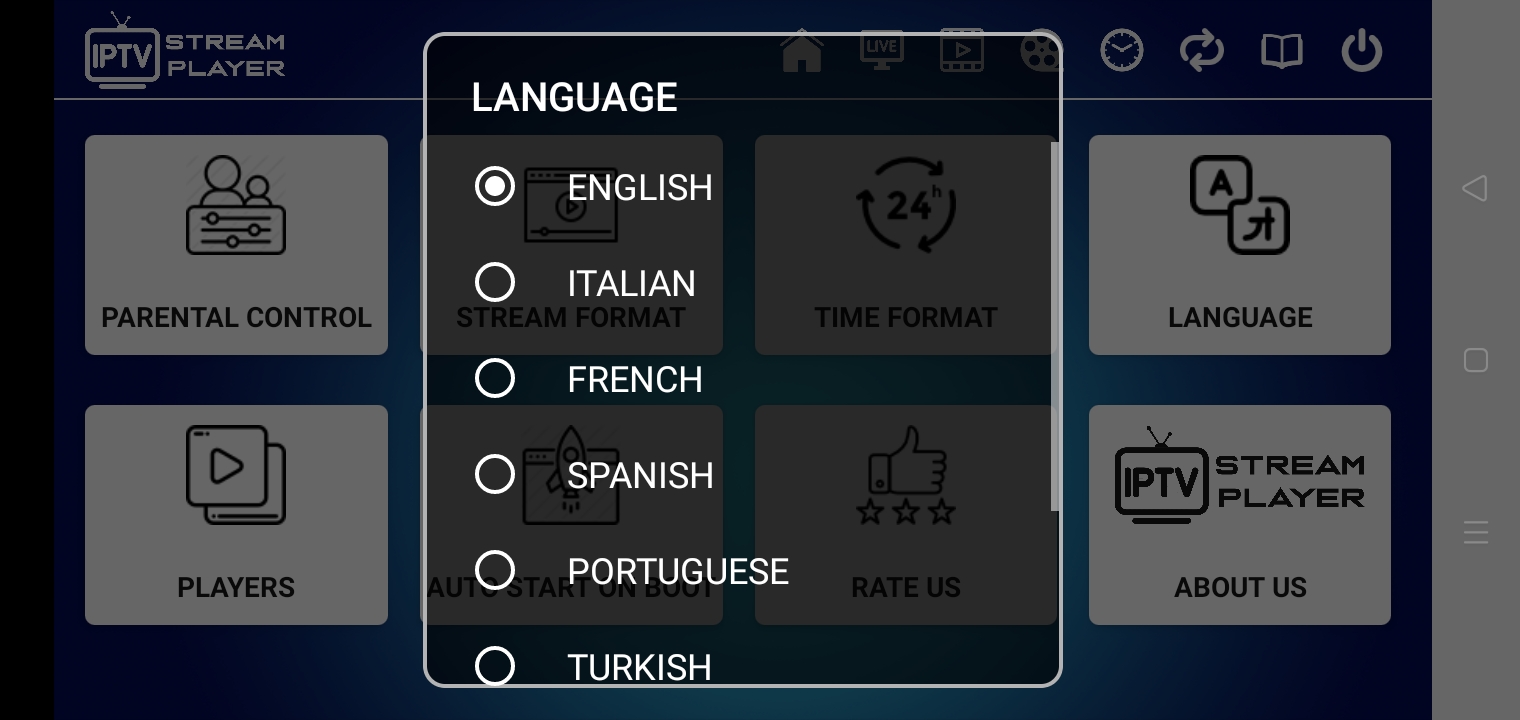This screenshot has height=720, width=1520.
Task: Open the ABOUT US tile
Action: 1239,515
